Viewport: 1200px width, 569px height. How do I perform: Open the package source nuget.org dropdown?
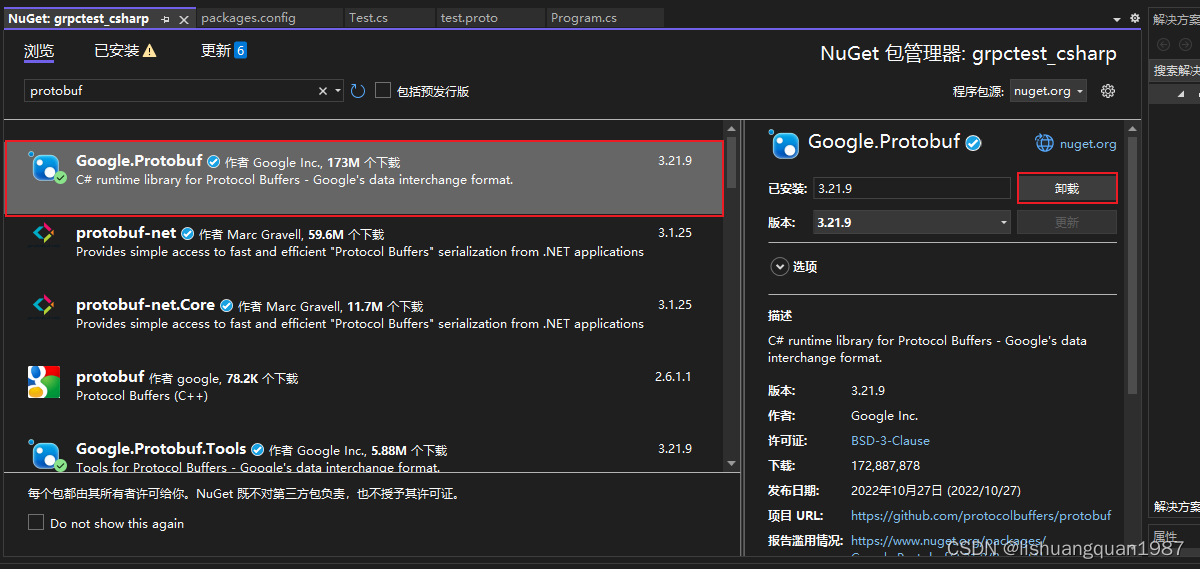tap(1048, 91)
